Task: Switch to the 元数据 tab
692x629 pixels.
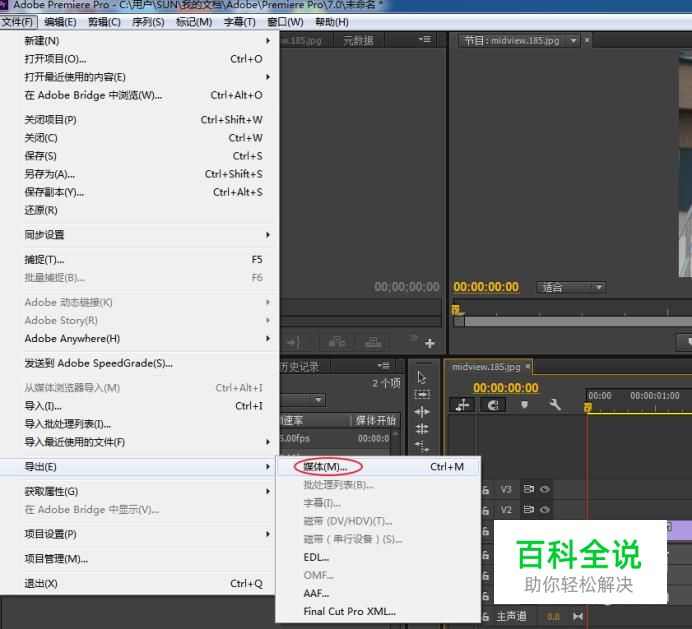Action: pos(358,41)
